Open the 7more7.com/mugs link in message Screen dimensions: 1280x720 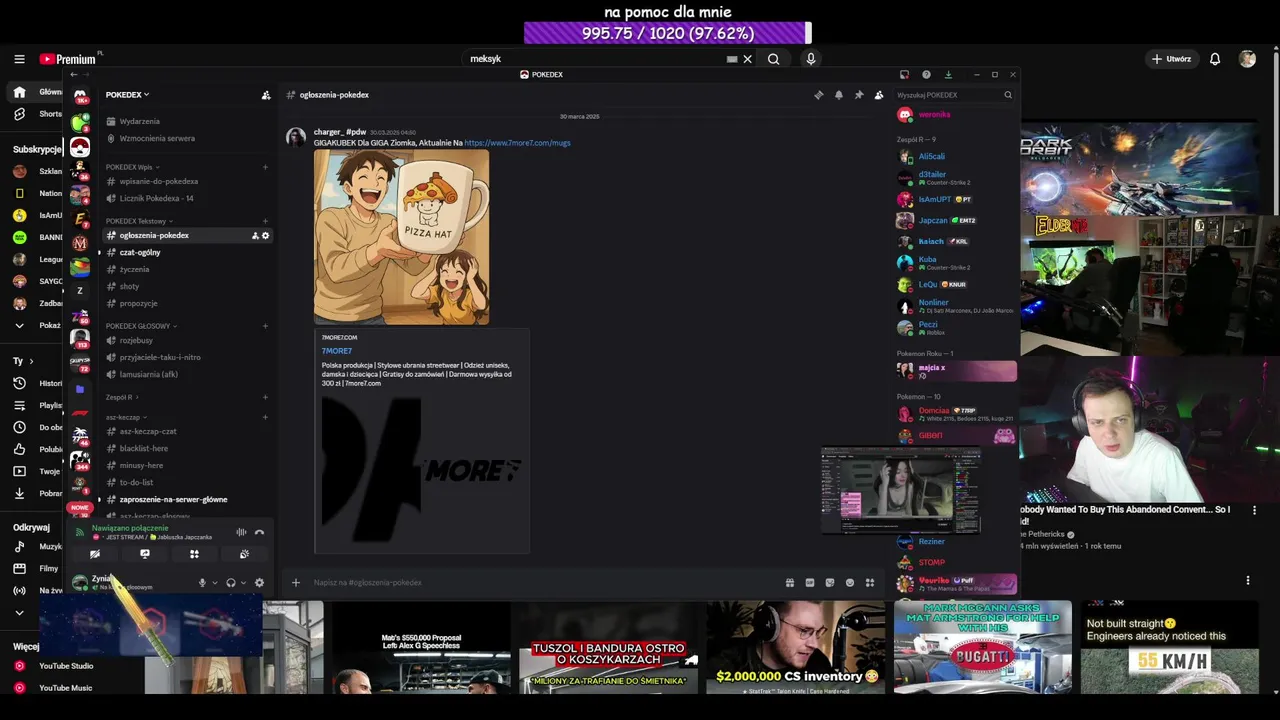(517, 143)
